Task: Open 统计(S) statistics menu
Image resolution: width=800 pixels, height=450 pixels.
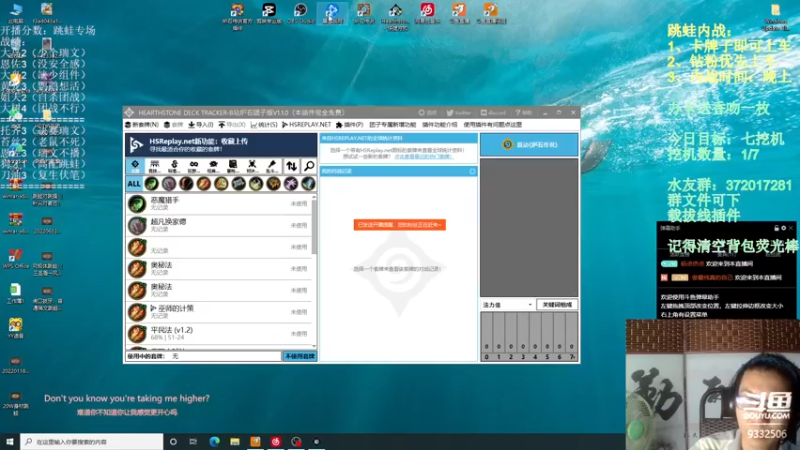Action: [264, 124]
